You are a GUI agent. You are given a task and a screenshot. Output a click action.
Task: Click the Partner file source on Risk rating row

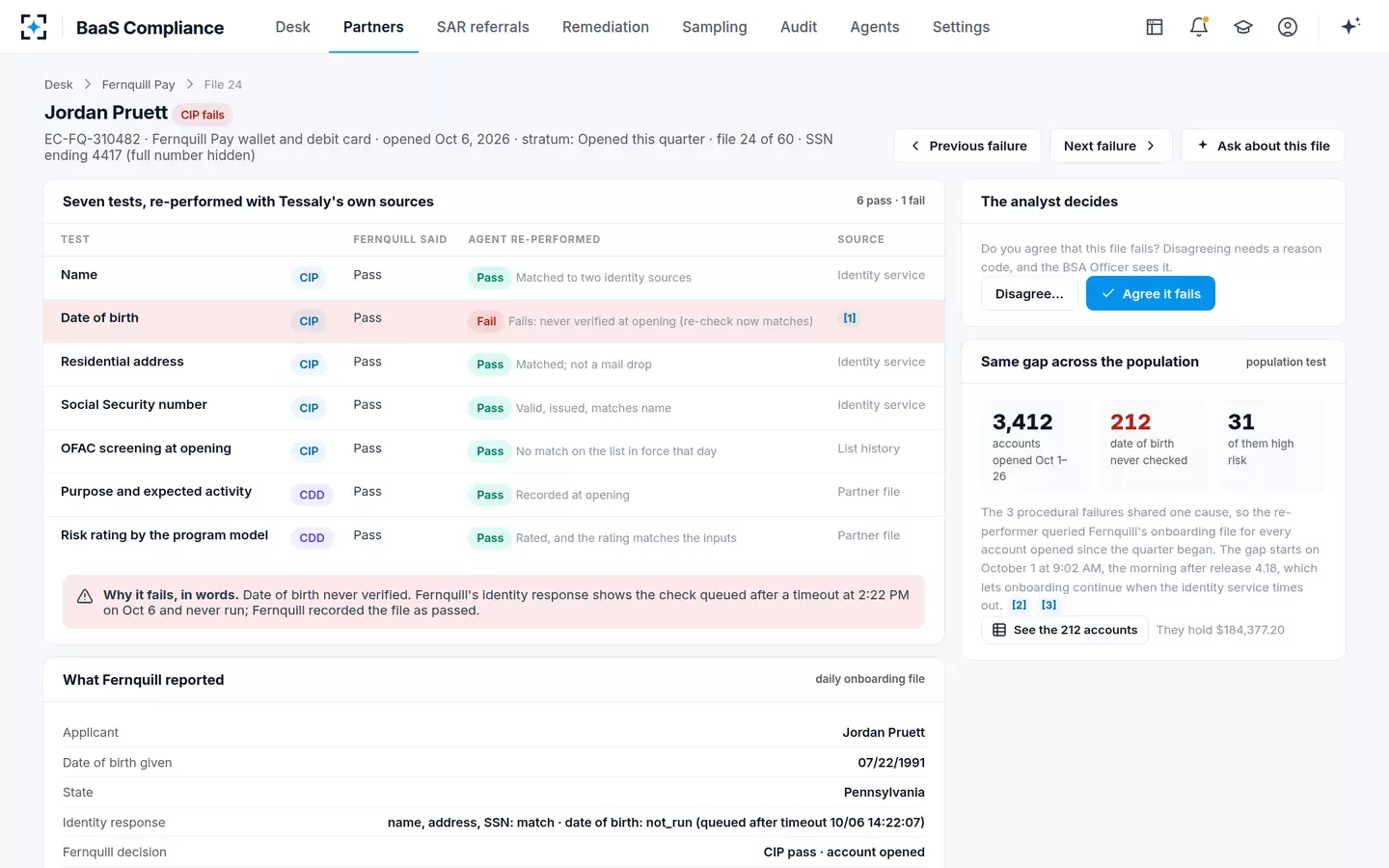click(868, 535)
